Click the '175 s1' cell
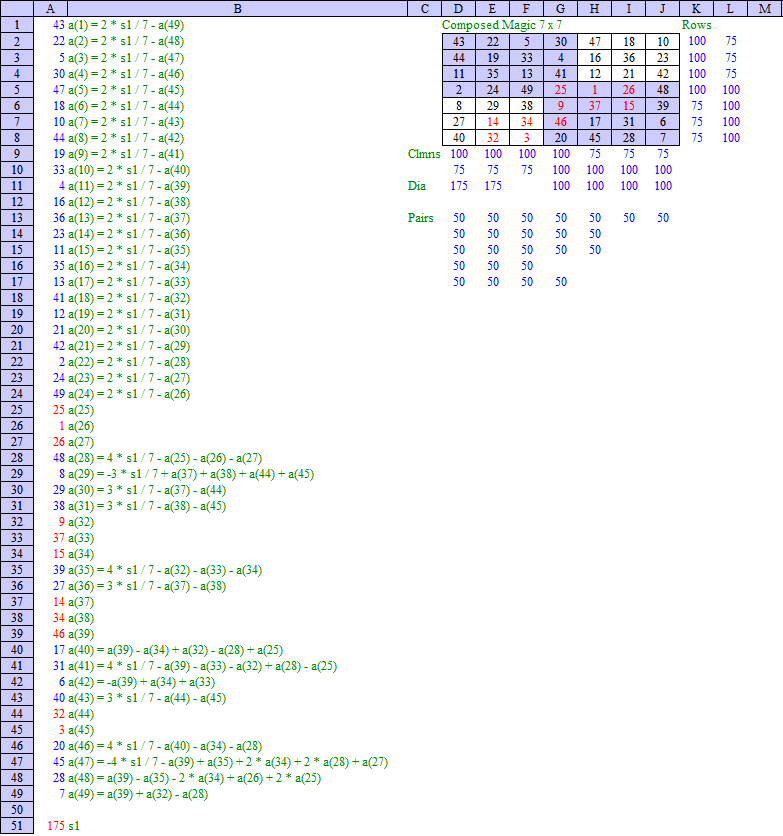 [63, 825]
